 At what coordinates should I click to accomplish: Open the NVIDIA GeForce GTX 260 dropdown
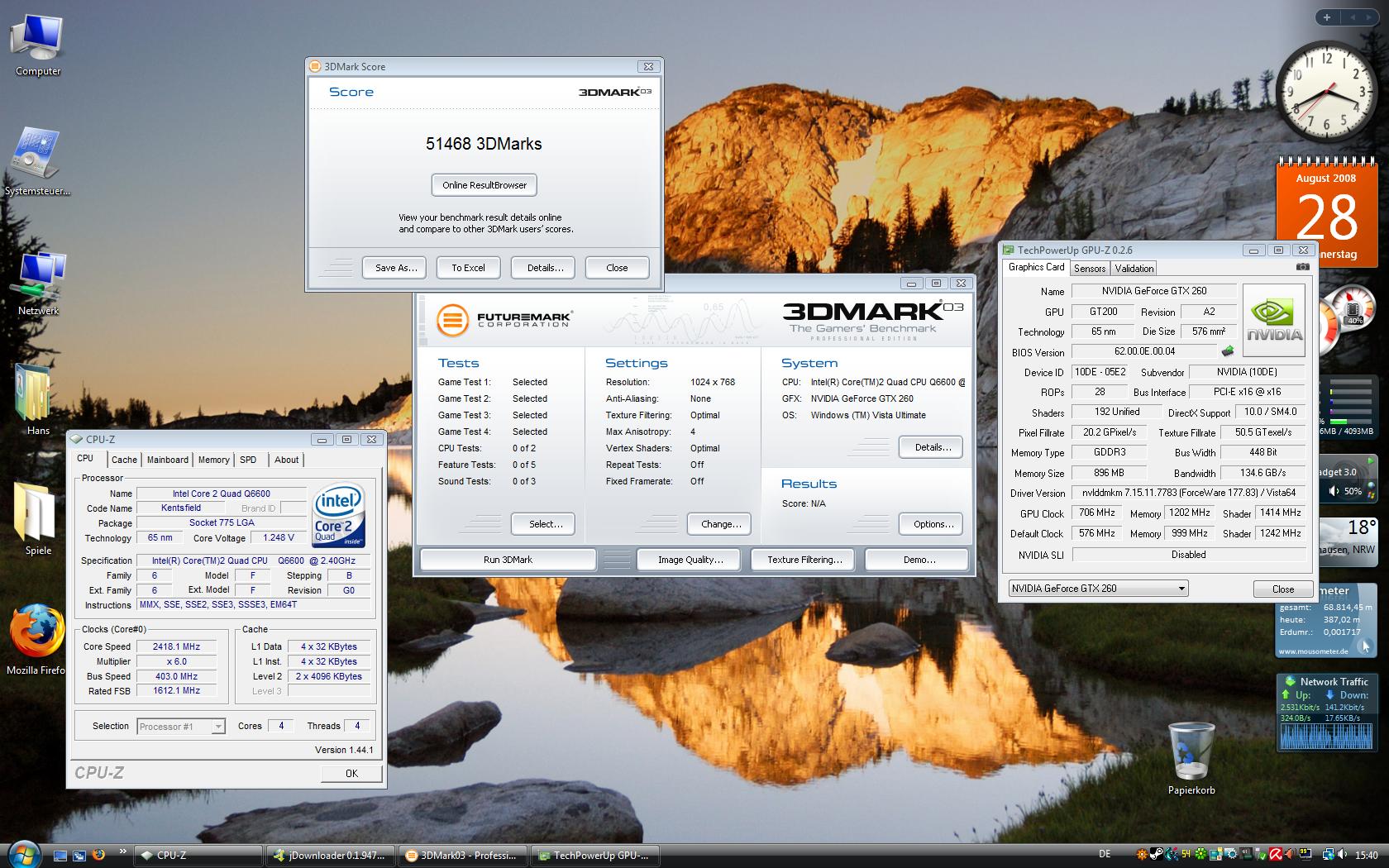click(x=1098, y=589)
